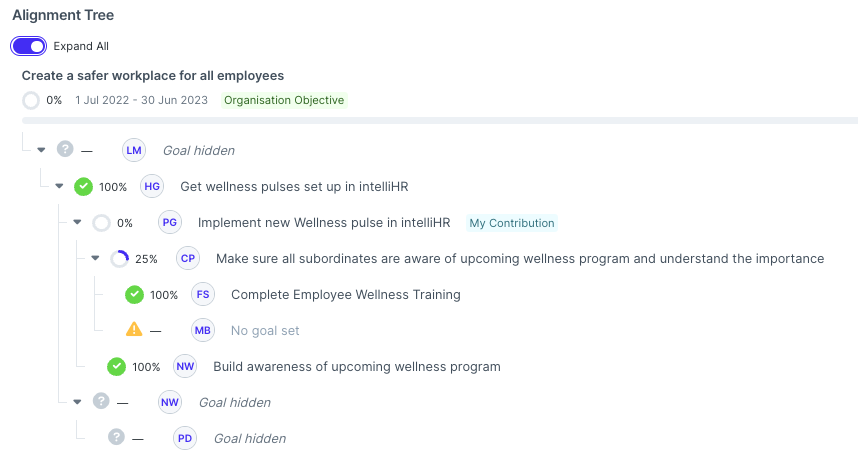Viewport: 858px width, 455px height.
Task: Click green checkmark beside Complete Employee Wellness Training
Action: pyautogui.click(x=134, y=295)
